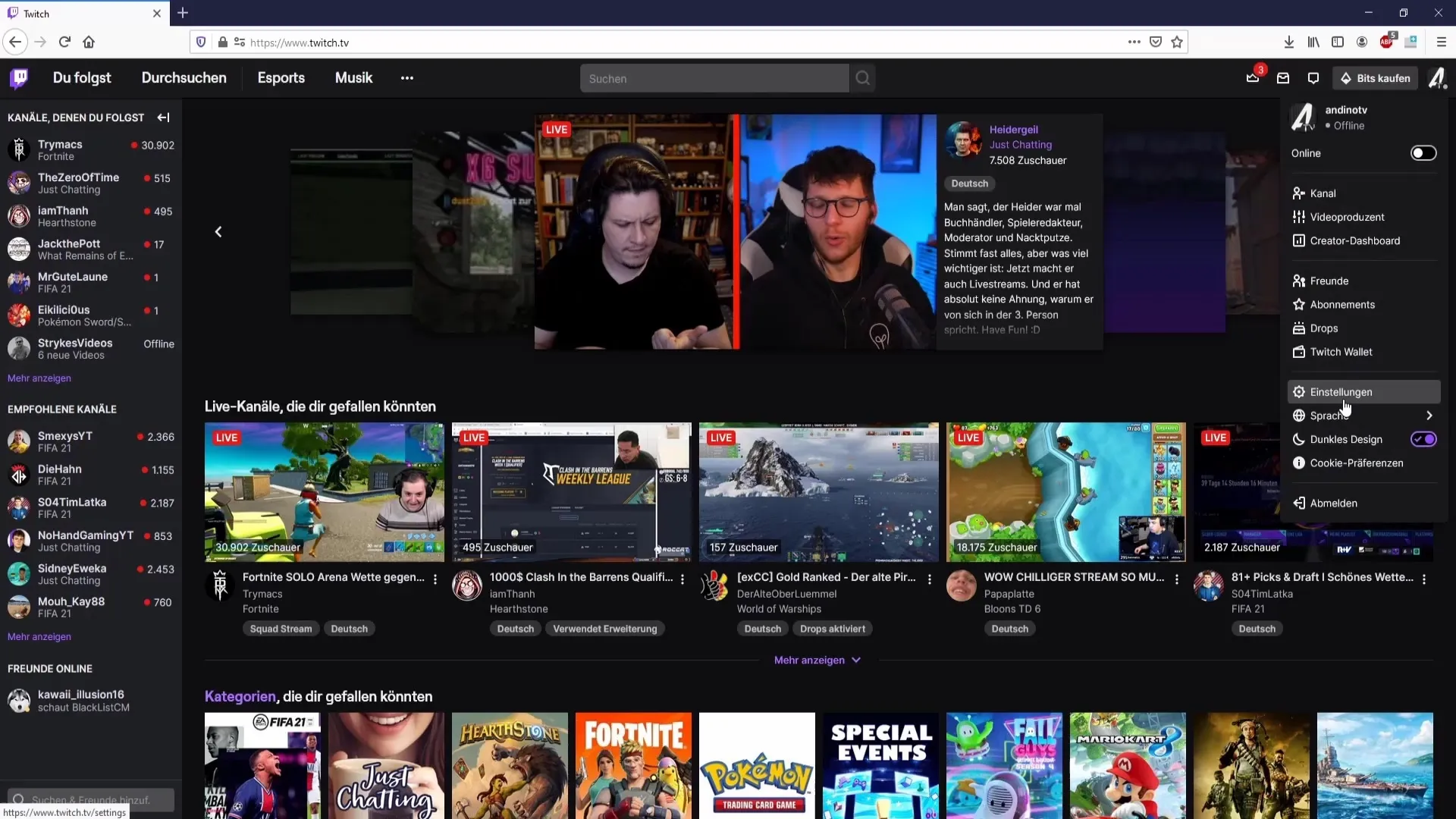Open options for exCC Gold Ranked stream
Viewport: 1456px width, 819px height.
pyautogui.click(x=930, y=579)
